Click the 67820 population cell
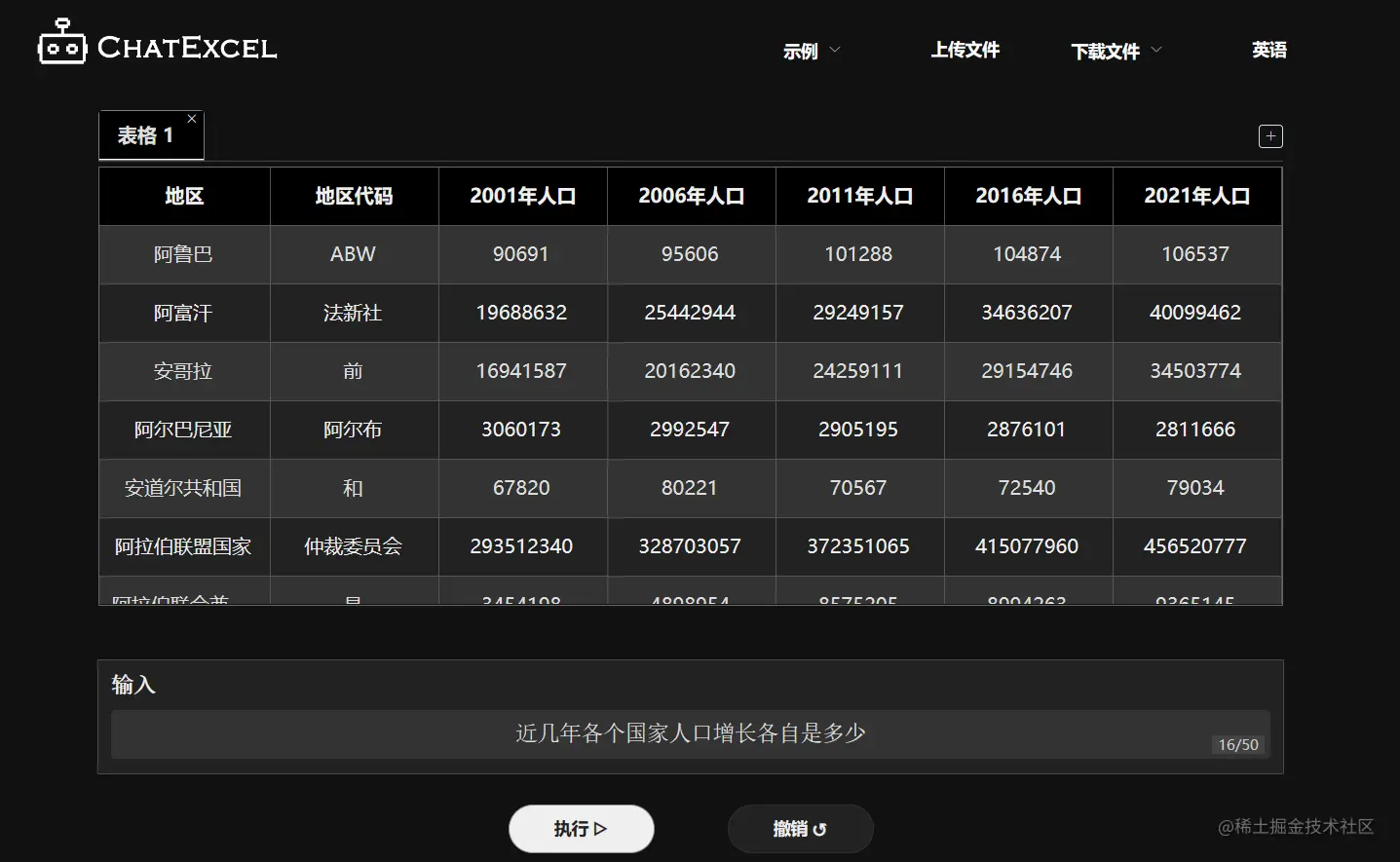This screenshot has width=1400, height=862. 522,488
